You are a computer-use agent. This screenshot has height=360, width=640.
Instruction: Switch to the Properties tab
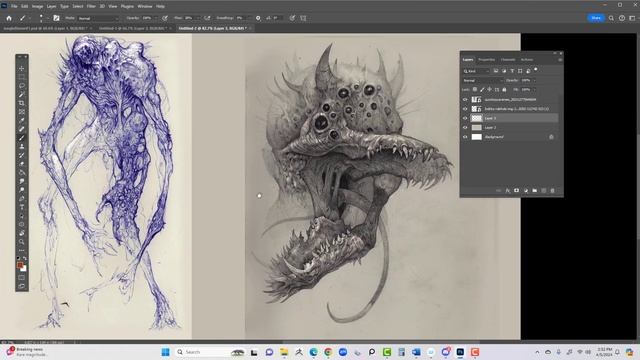[487, 60]
